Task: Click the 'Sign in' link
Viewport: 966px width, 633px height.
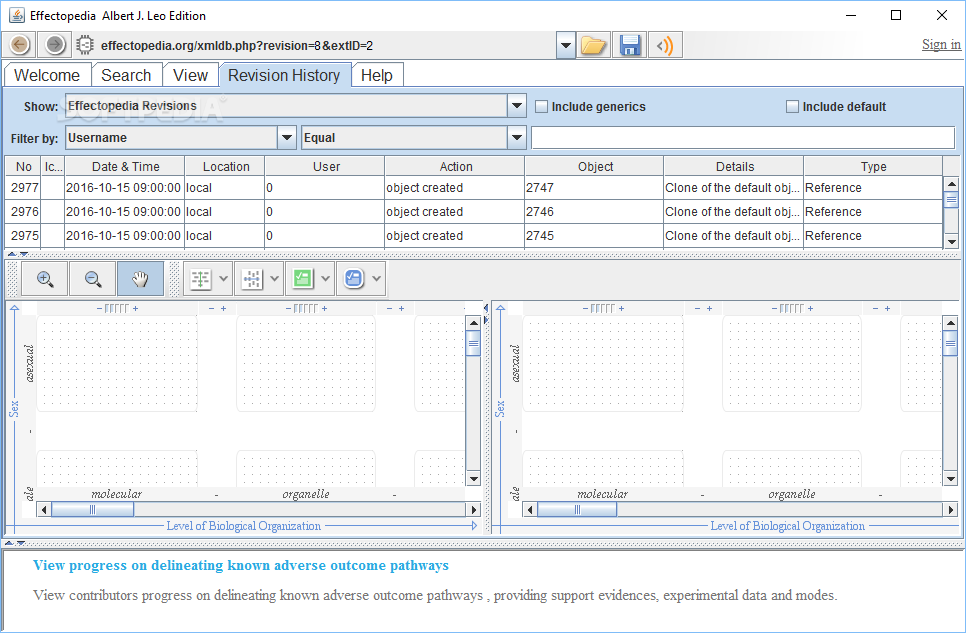Action: pos(941,44)
